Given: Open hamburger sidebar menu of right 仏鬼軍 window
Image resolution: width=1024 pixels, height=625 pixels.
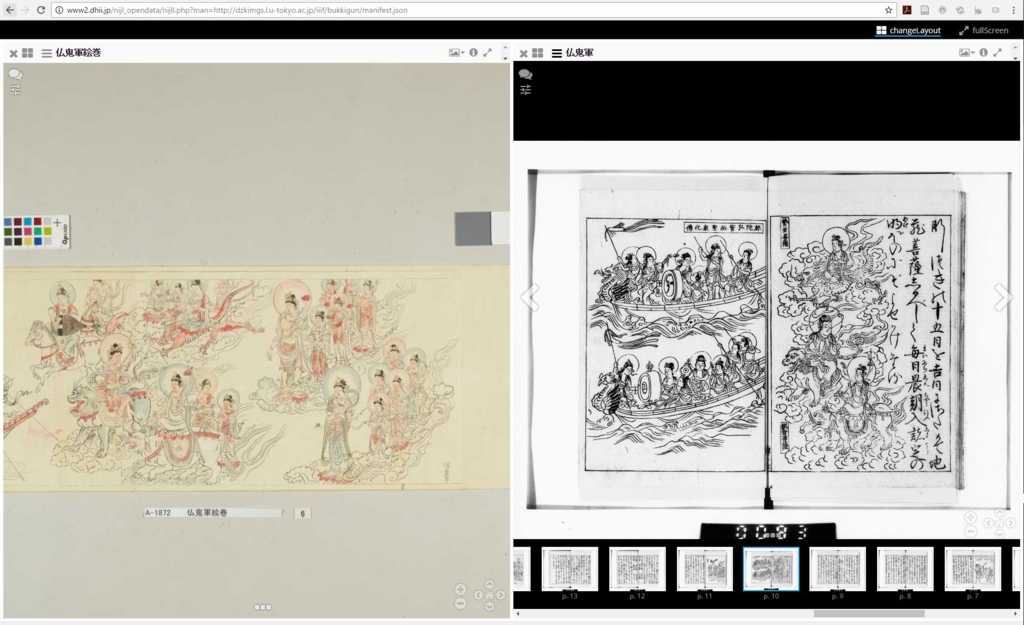Looking at the screenshot, I should pyautogui.click(x=556, y=53).
